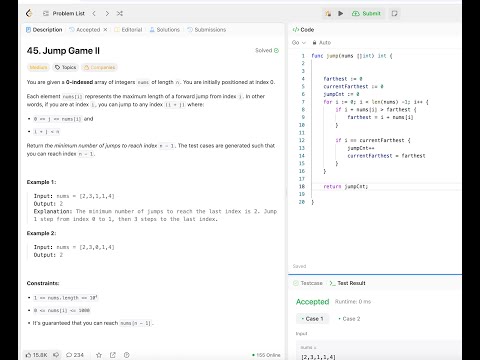Run the code with play icon
The height and width of the screenshot is (360, 480).
[340, 13]
